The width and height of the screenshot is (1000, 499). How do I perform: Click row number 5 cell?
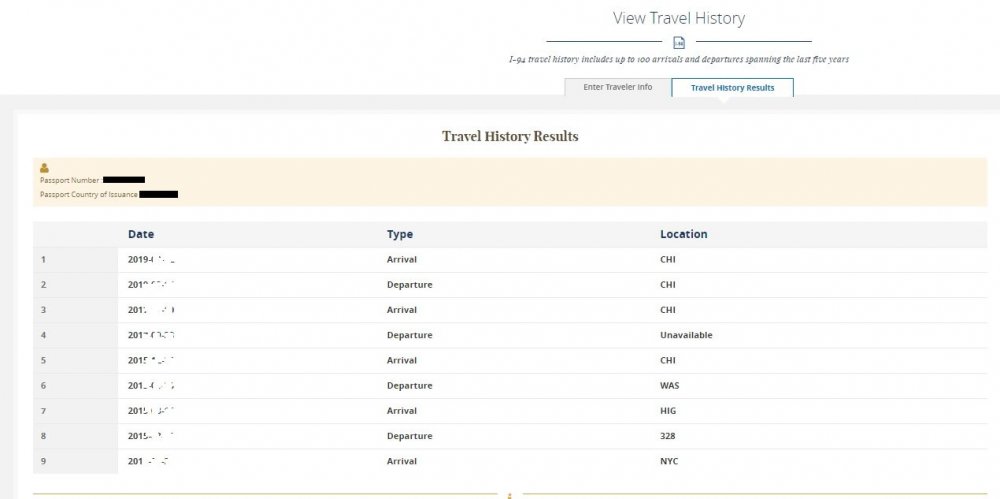tap(75, 361)
